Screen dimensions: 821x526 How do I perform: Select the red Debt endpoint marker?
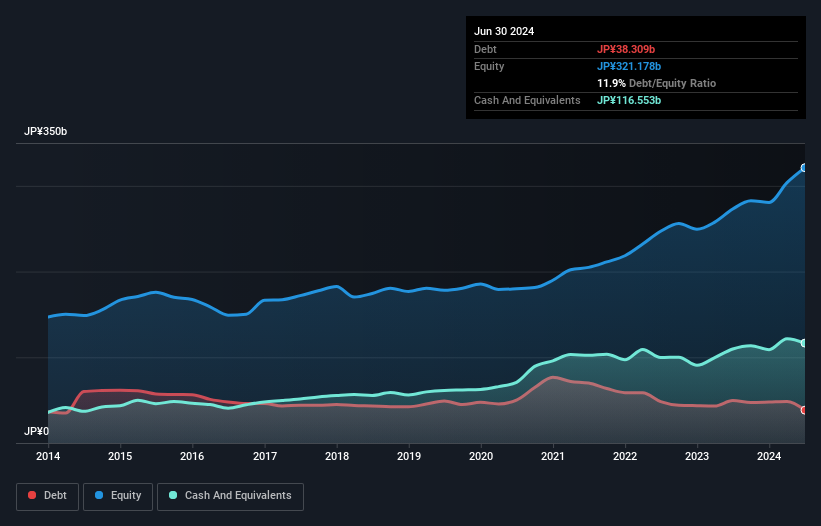coord(804,410)
